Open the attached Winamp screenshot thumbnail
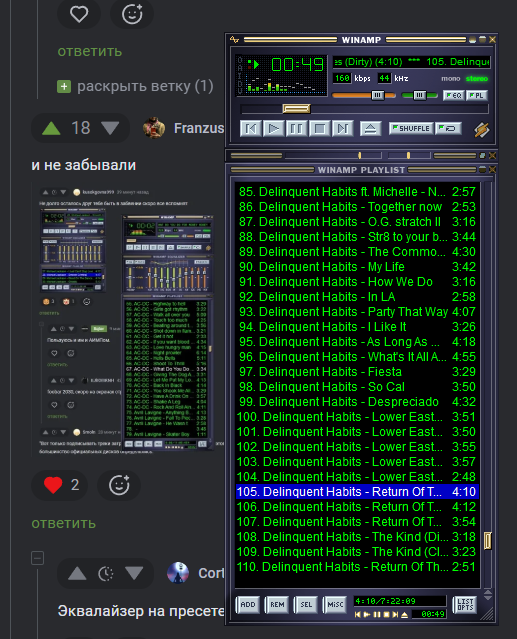The width and height of the screenshot is (517, 639). click(128, 321)
